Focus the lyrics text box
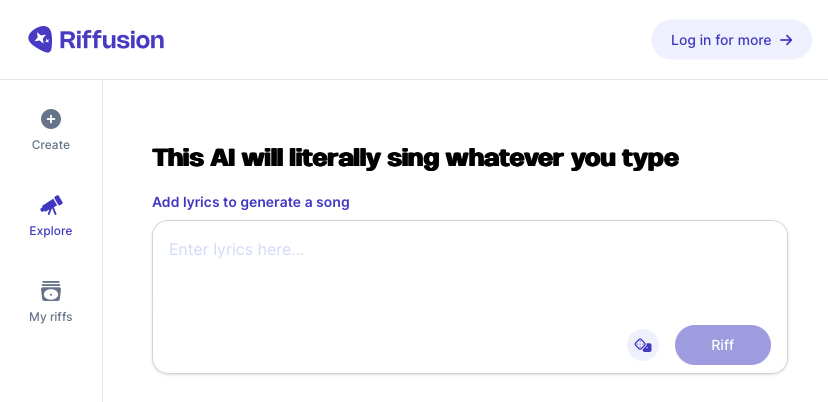The width and height of the screenshot is (828, 402). point(470,297)
